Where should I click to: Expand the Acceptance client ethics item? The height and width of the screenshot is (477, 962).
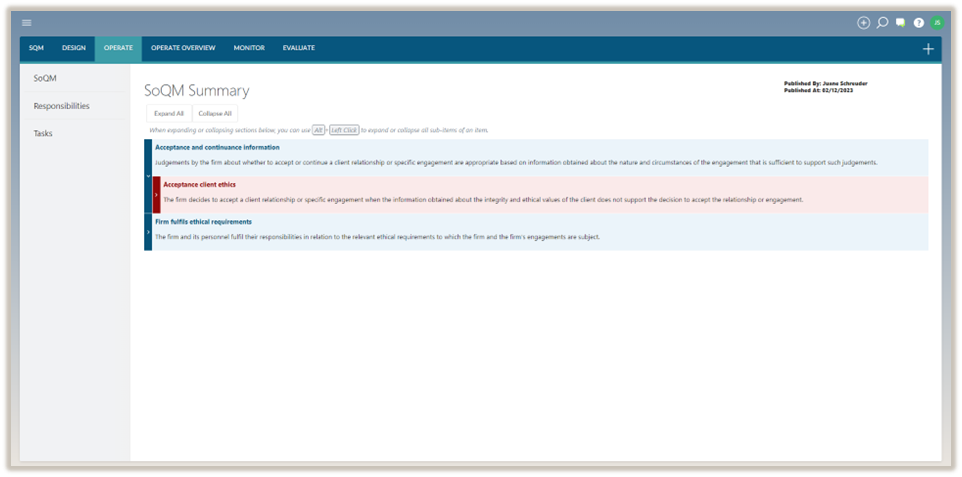(x=156, y=195)
